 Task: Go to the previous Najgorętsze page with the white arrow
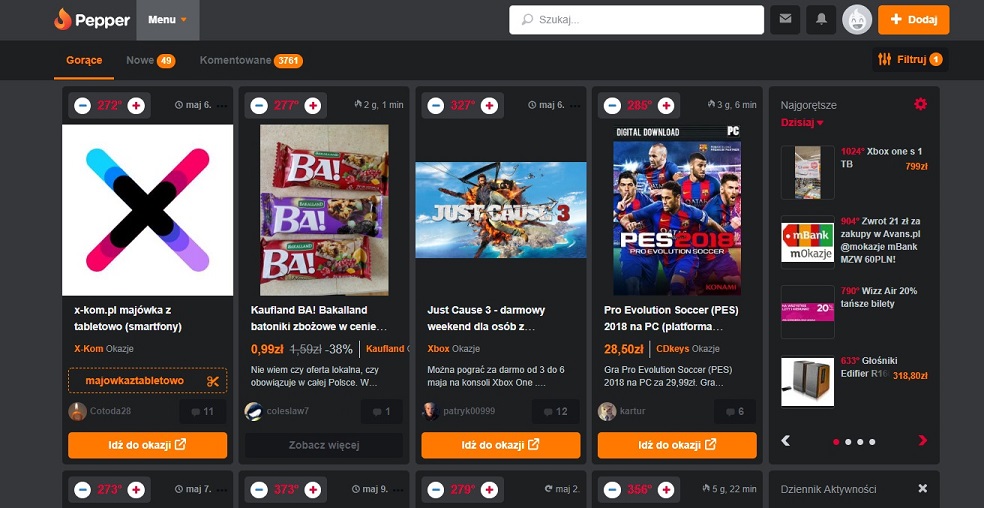click(x=786, y=441)
